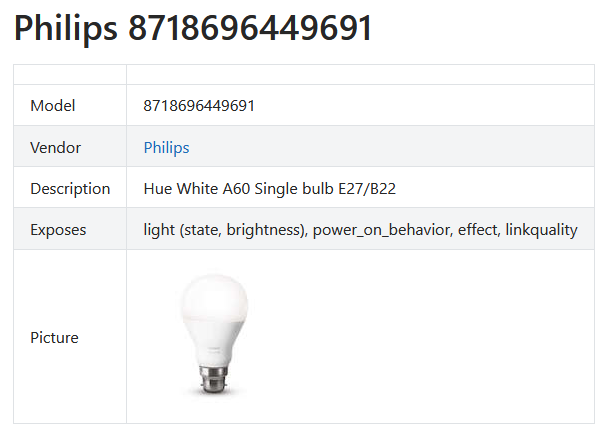The width and height of the screenshot is (610, 439).
Task: Click the Description row label
Action: click(x=70, y=188)
